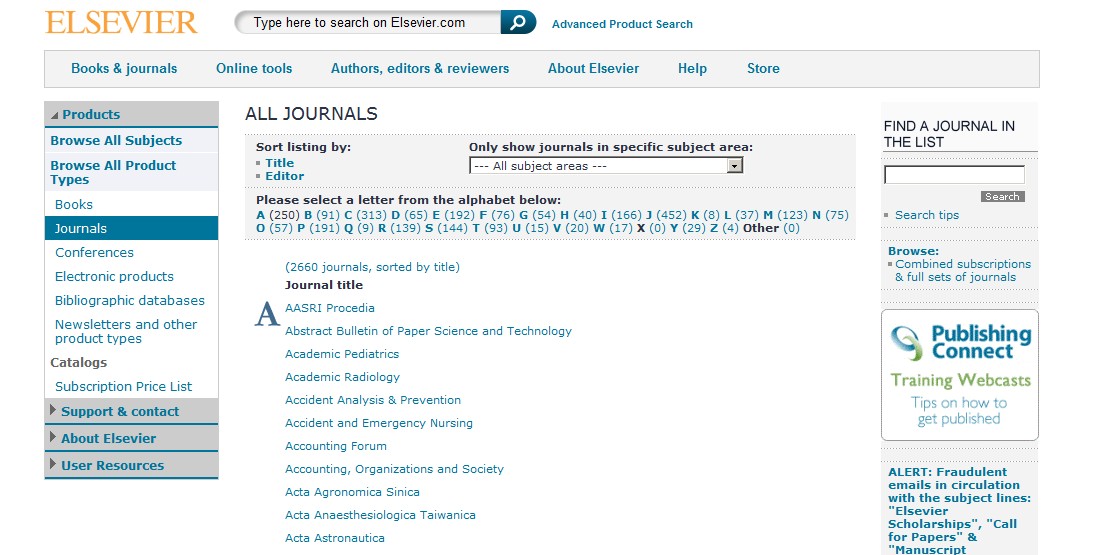Filter journals by letter E
The image size is (1117, 555).
pyautogui.click(x=436, y=215)
